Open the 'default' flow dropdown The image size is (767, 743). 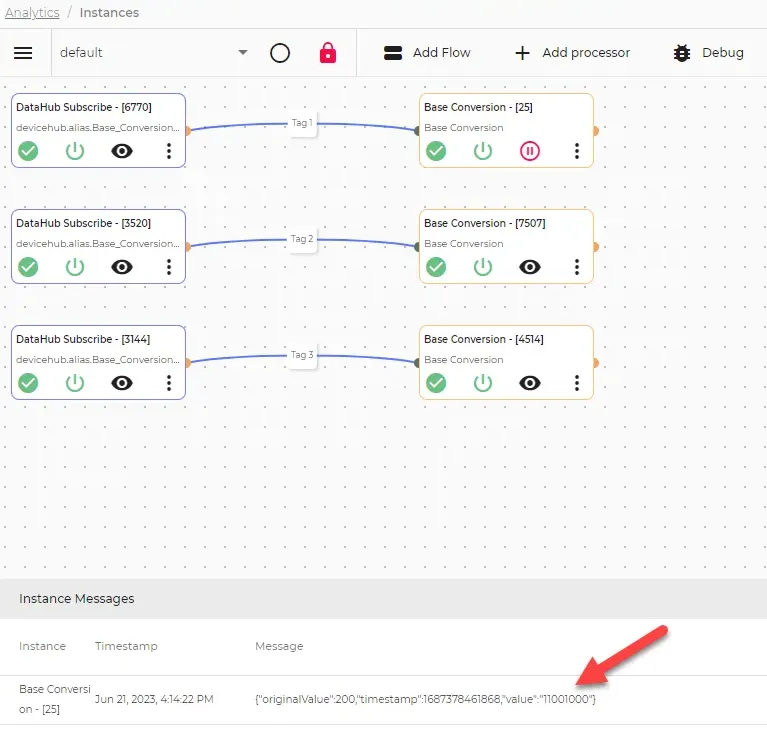[153, 53]
